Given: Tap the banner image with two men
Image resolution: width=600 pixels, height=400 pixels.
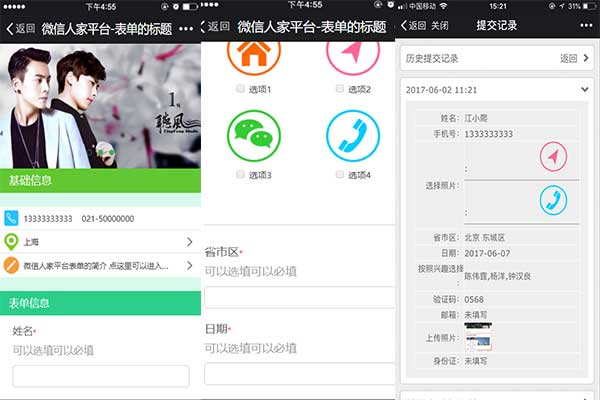Looking at the screenshot, I should (100, 106).
